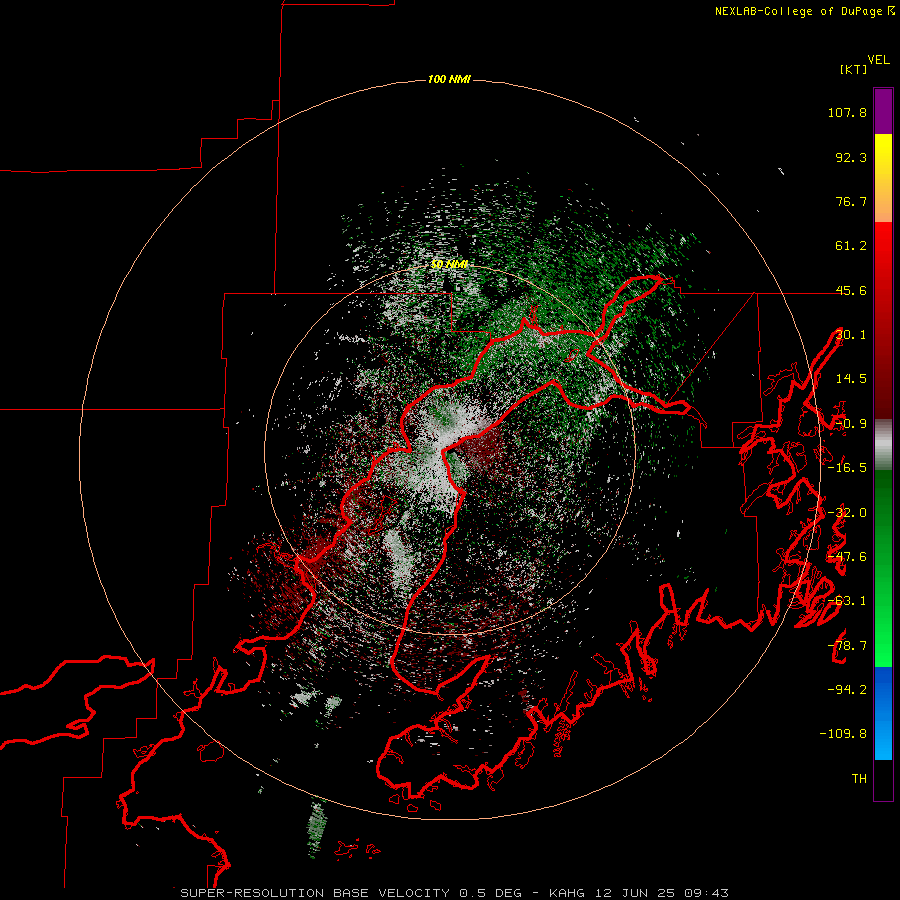Screen dimensions: 900x900
Task: Click the -32.0 legend value
Action: pos(847,513)
